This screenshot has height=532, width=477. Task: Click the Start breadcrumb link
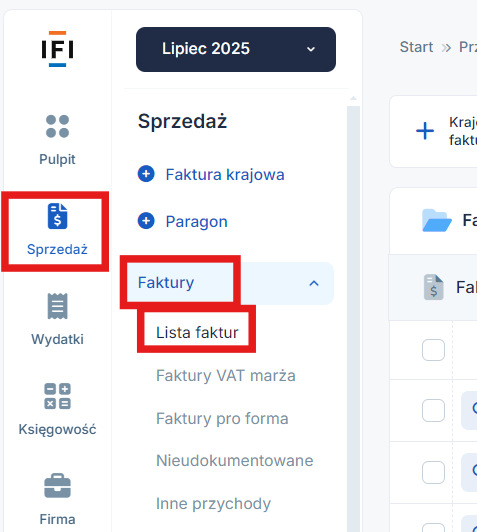[x=416, y=47]
